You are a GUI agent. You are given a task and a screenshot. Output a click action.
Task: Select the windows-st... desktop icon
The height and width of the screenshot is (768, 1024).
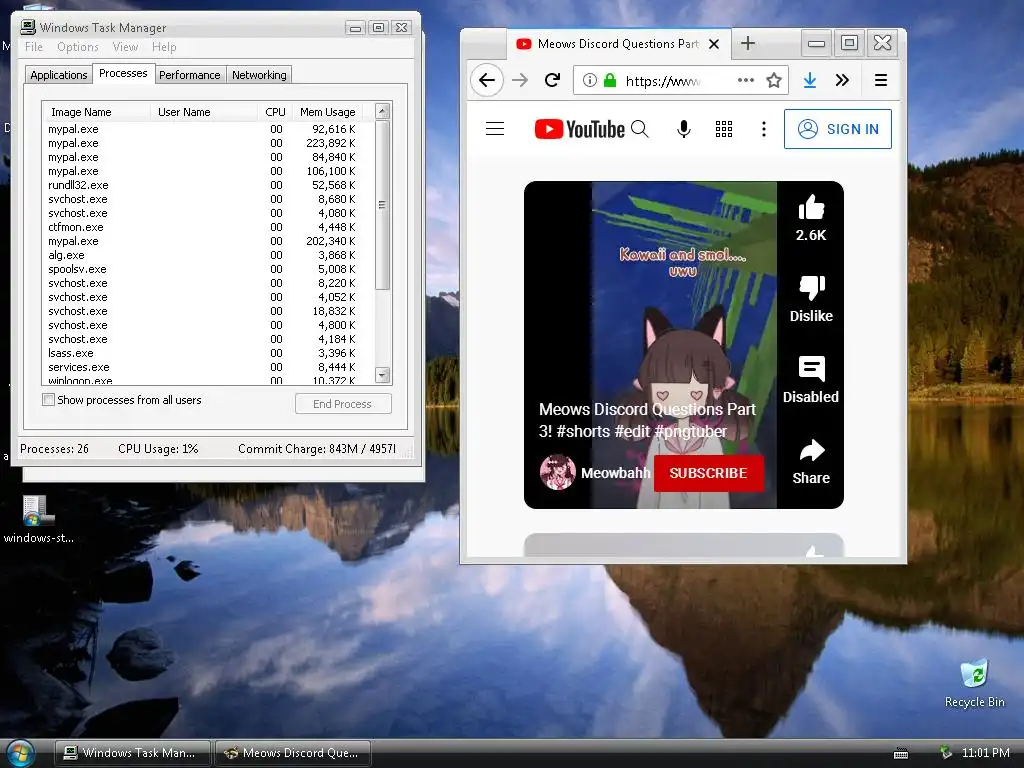point(38,520)
